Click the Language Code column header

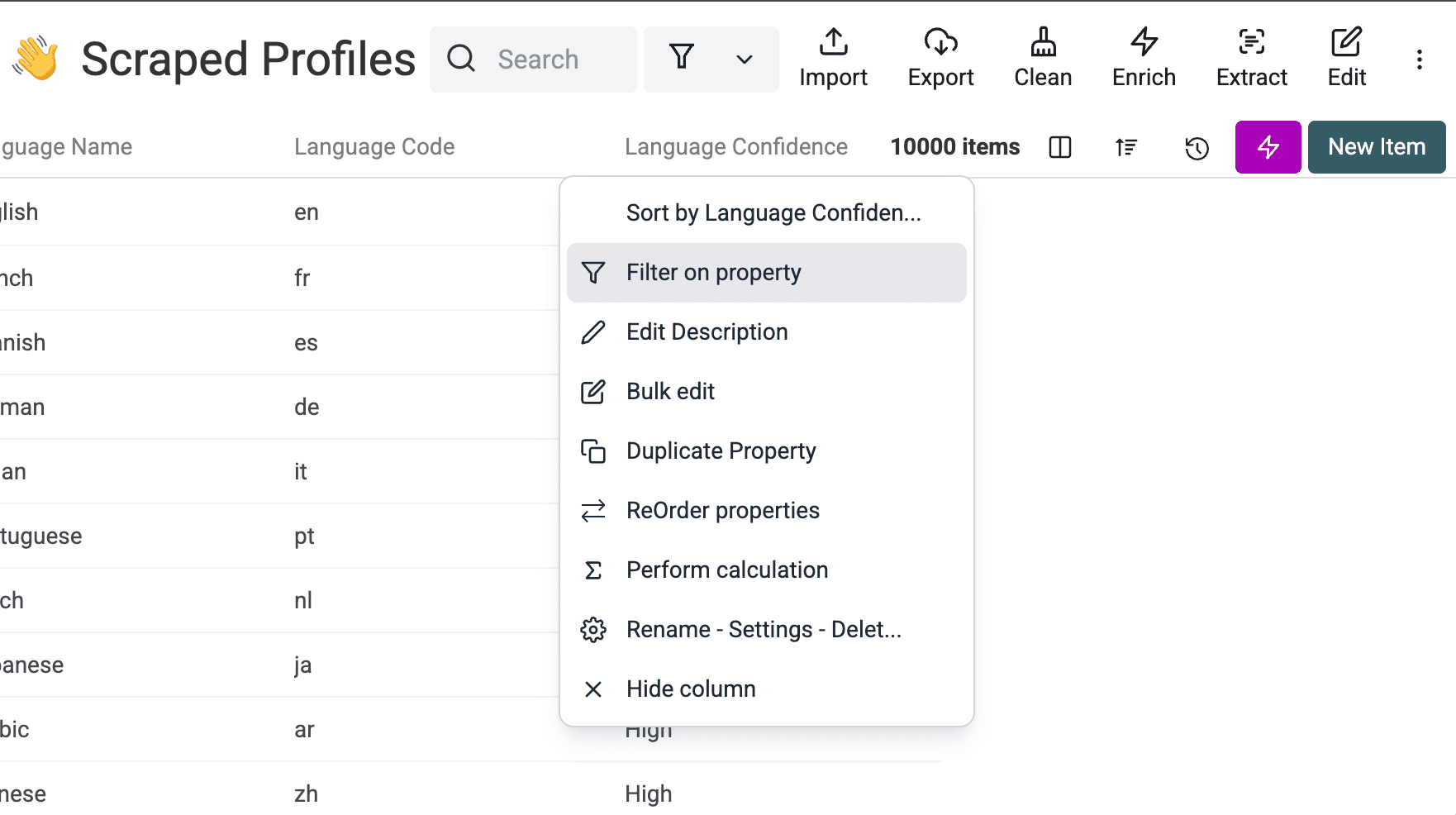pos(374,147)
